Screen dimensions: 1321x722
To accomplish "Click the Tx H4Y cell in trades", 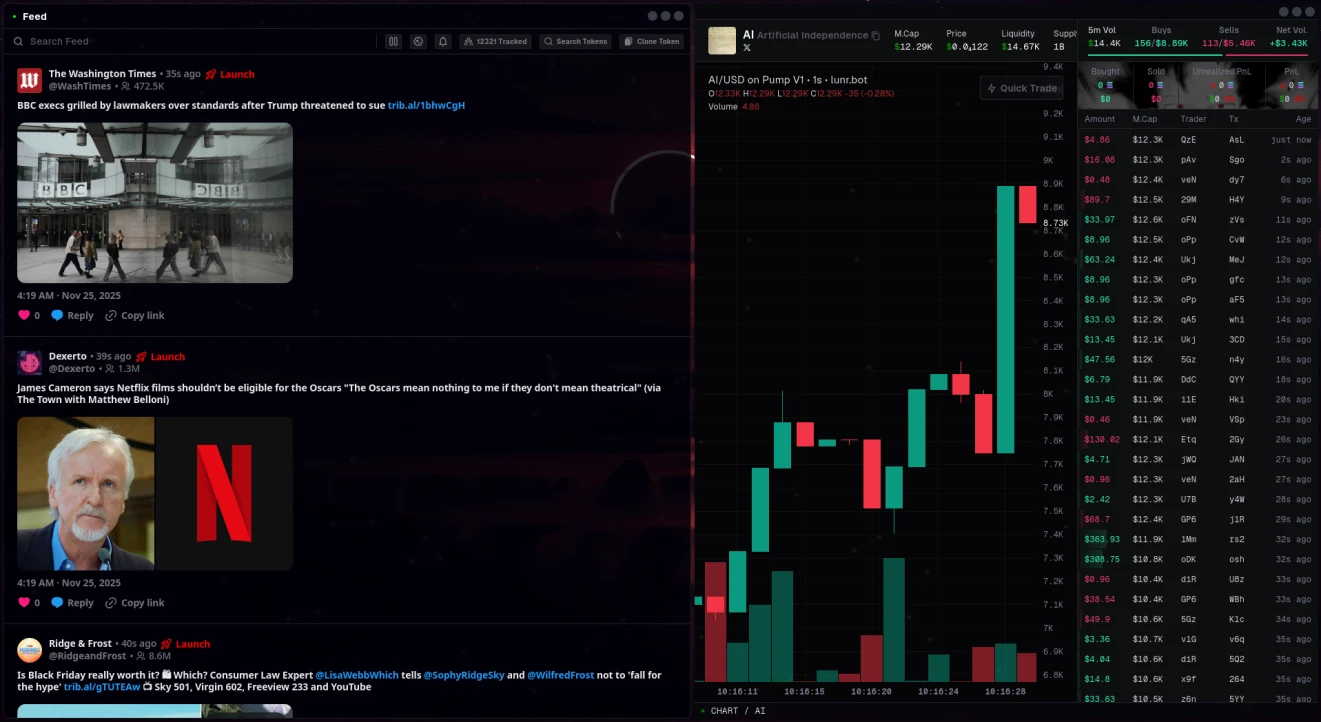I will 1236,200.
